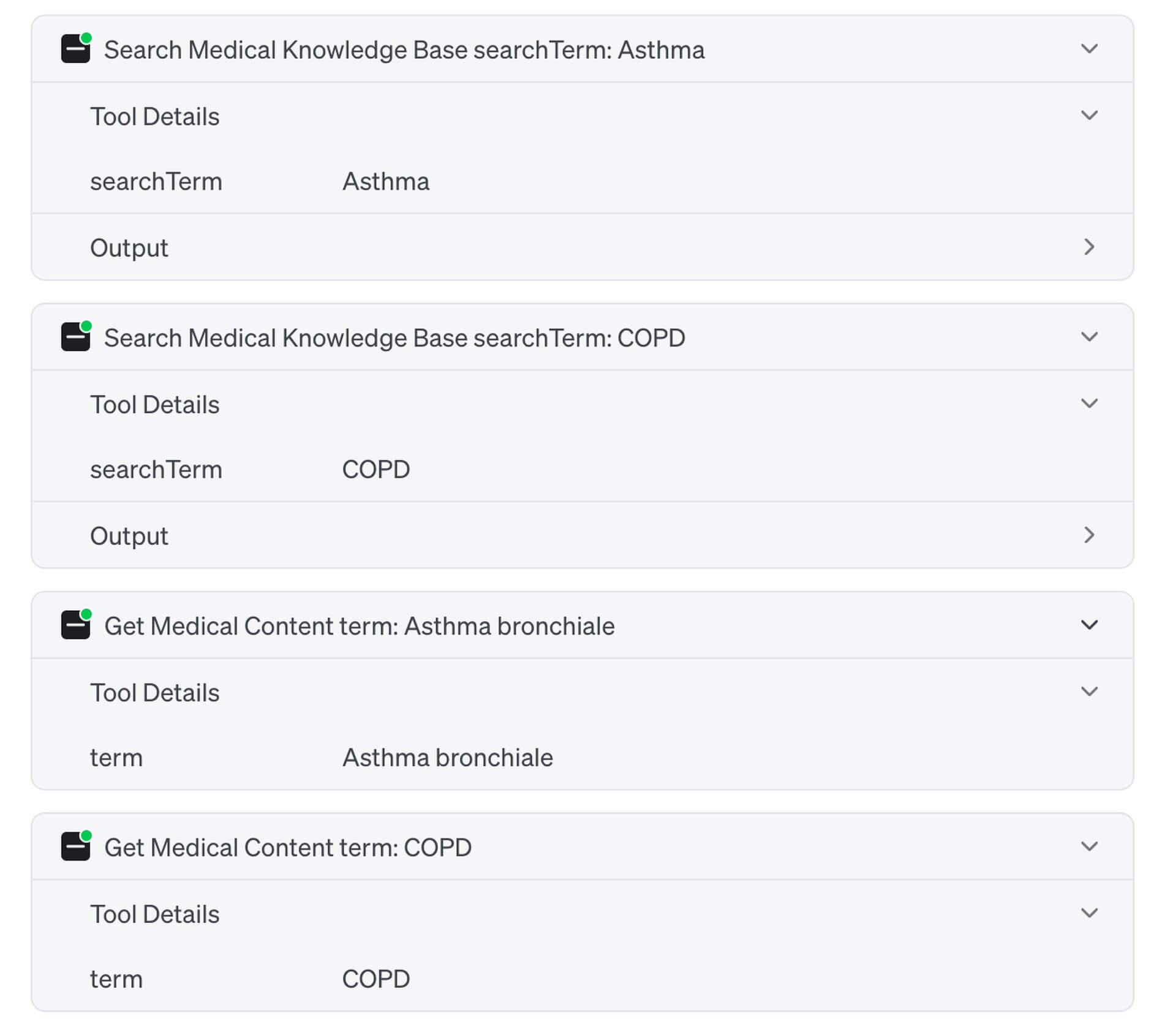This screenshot has width=1176, height=1021.
Task: Click Get Medical Content Asthma bronchiale title
Action: tap(359, 626)
